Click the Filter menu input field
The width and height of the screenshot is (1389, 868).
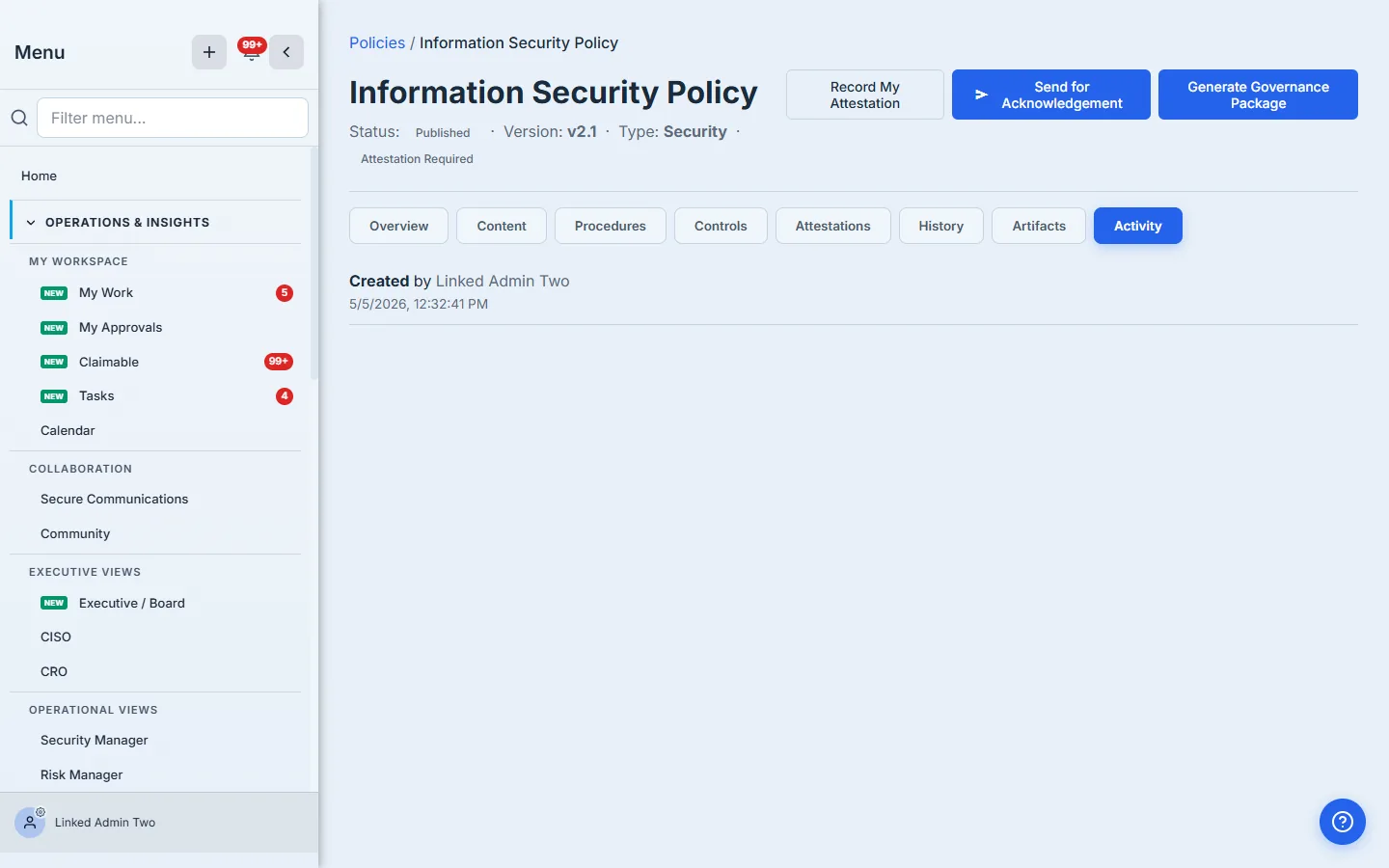(173, 118)
